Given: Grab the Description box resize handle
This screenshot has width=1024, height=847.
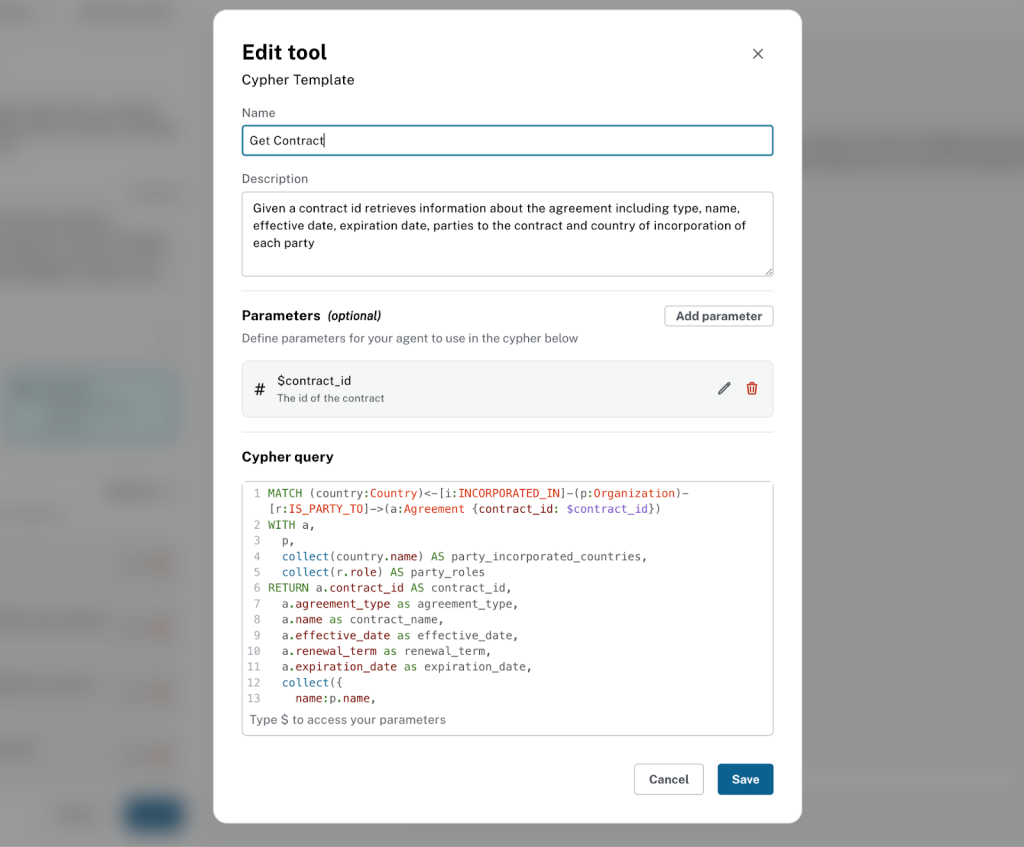Looking at the screenshot, I should 768,271.
